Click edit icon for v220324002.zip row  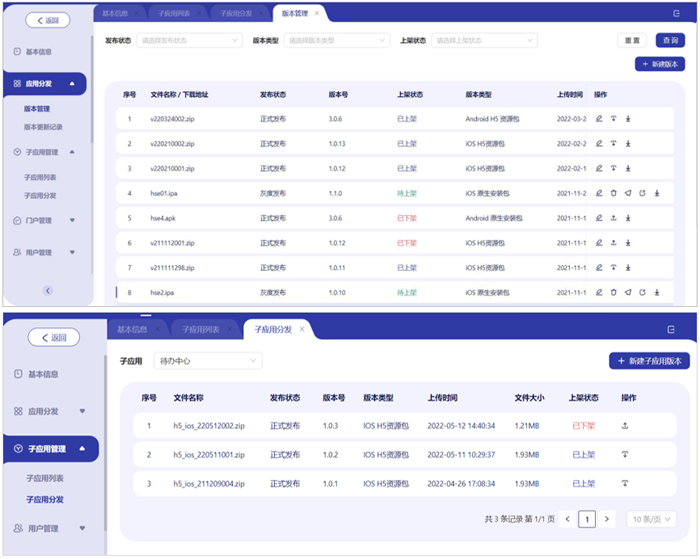tap(599, 119)
